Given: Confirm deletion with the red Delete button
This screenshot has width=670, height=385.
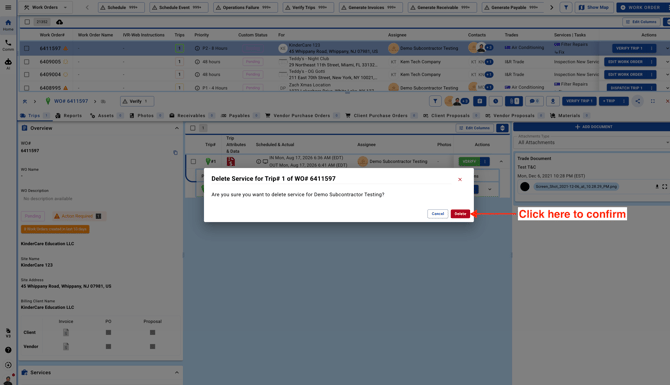Looking at the screenshot, I should pyautogui.click(x=460, y=214).
